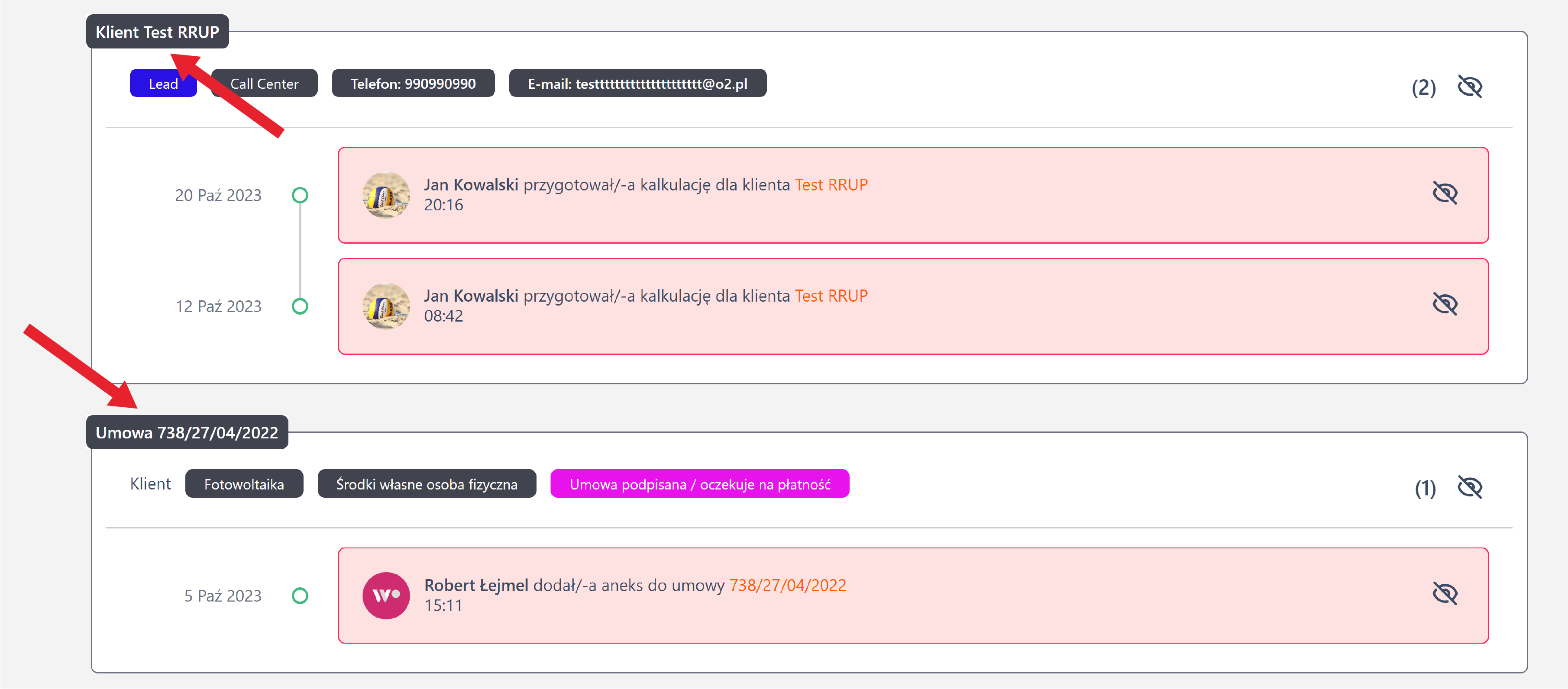Click Robert Łejmel's pink avatar icon
1568x689 pixels.
[386, 596]
